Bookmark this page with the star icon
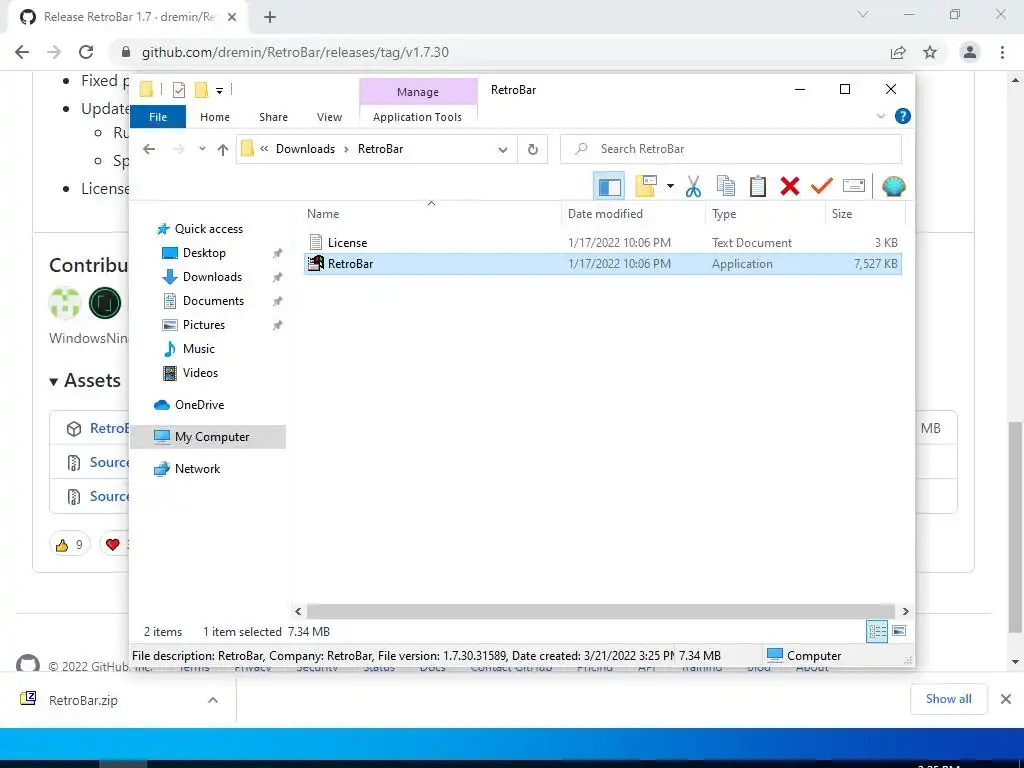This screenshot has height=768, width=1024. pyautogui.click(x=930, y=52)
